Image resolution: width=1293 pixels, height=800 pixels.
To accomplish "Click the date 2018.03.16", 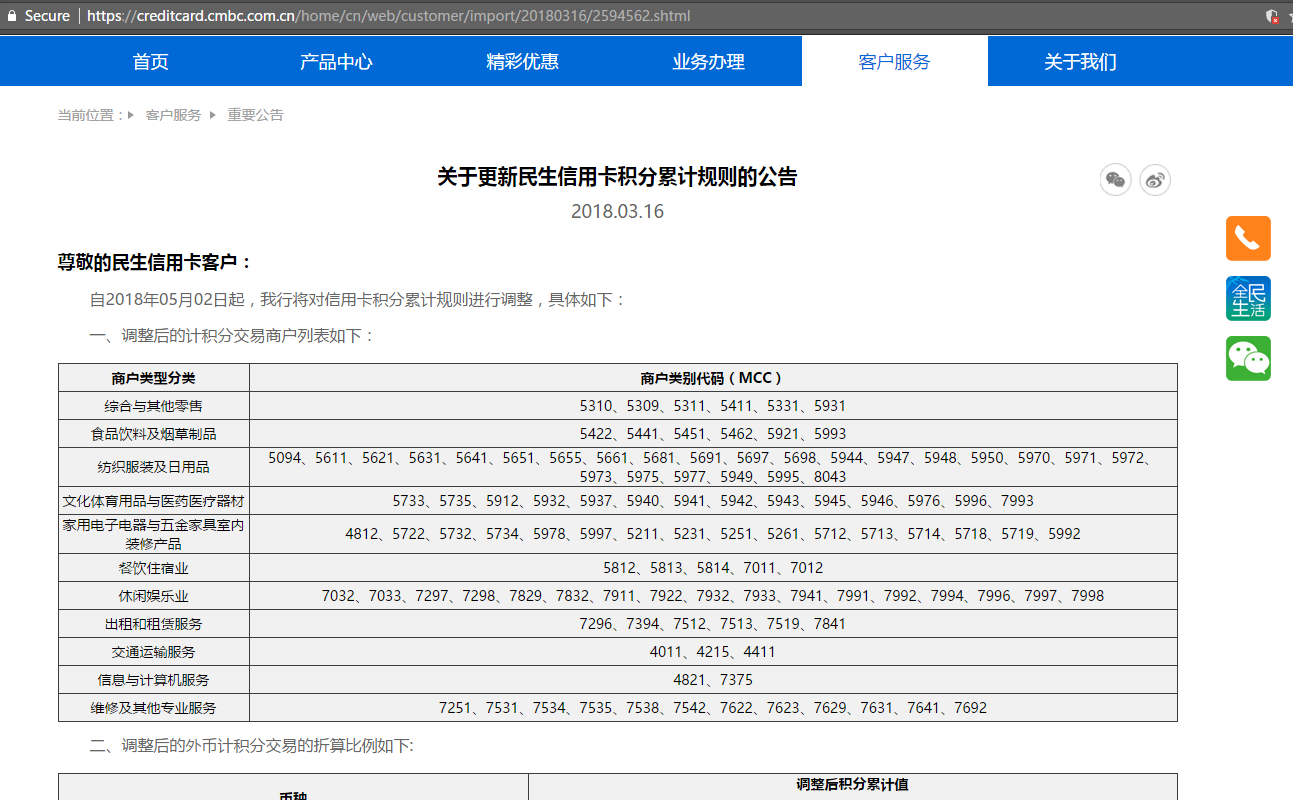I will [617, 212].
